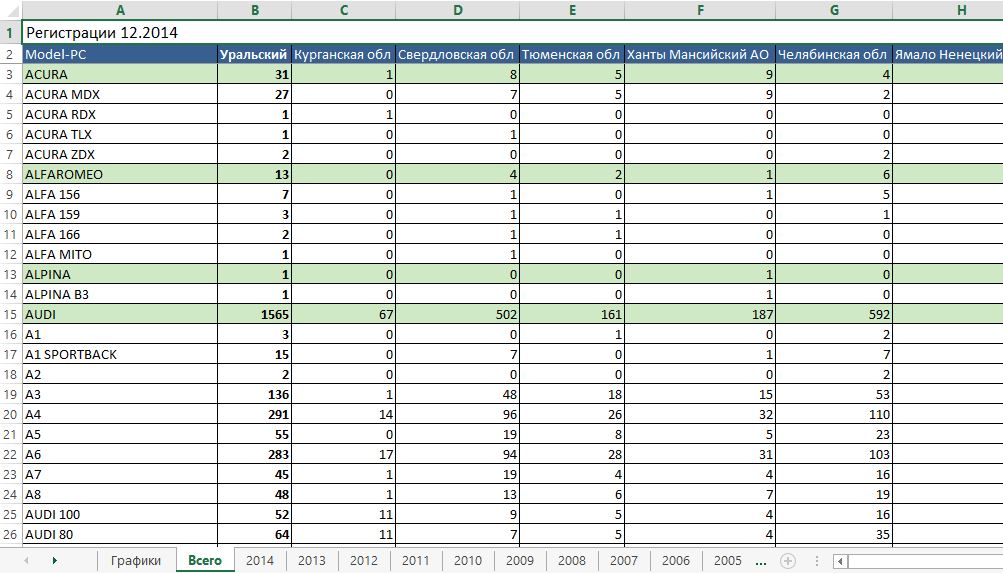The width and height of the screenshot is (1003, 573).
Task: Select column D header
Action: (457, 10)
